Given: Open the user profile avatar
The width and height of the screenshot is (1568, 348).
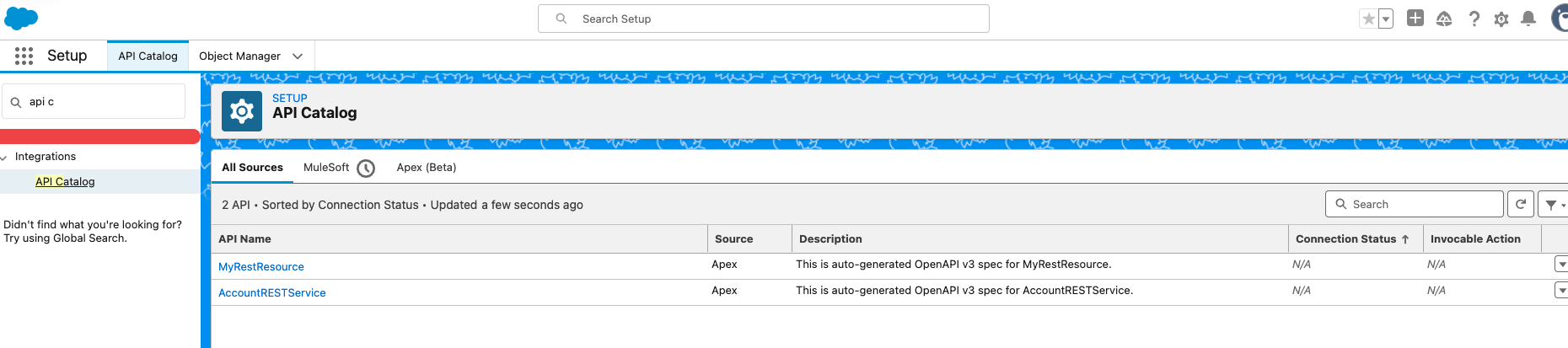Looking at the screenshot, I should click(x=1560, y=19).
